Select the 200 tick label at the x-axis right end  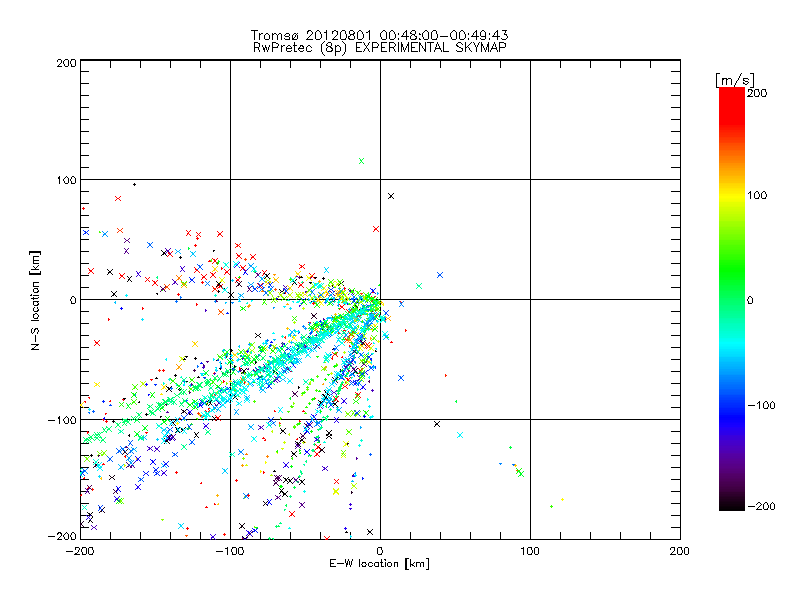tap(679, 550)
